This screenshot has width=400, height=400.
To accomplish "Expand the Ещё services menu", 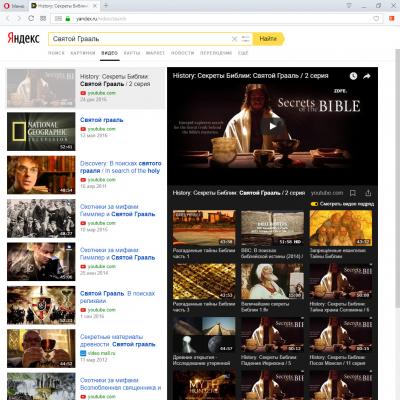I will [243, 53].
